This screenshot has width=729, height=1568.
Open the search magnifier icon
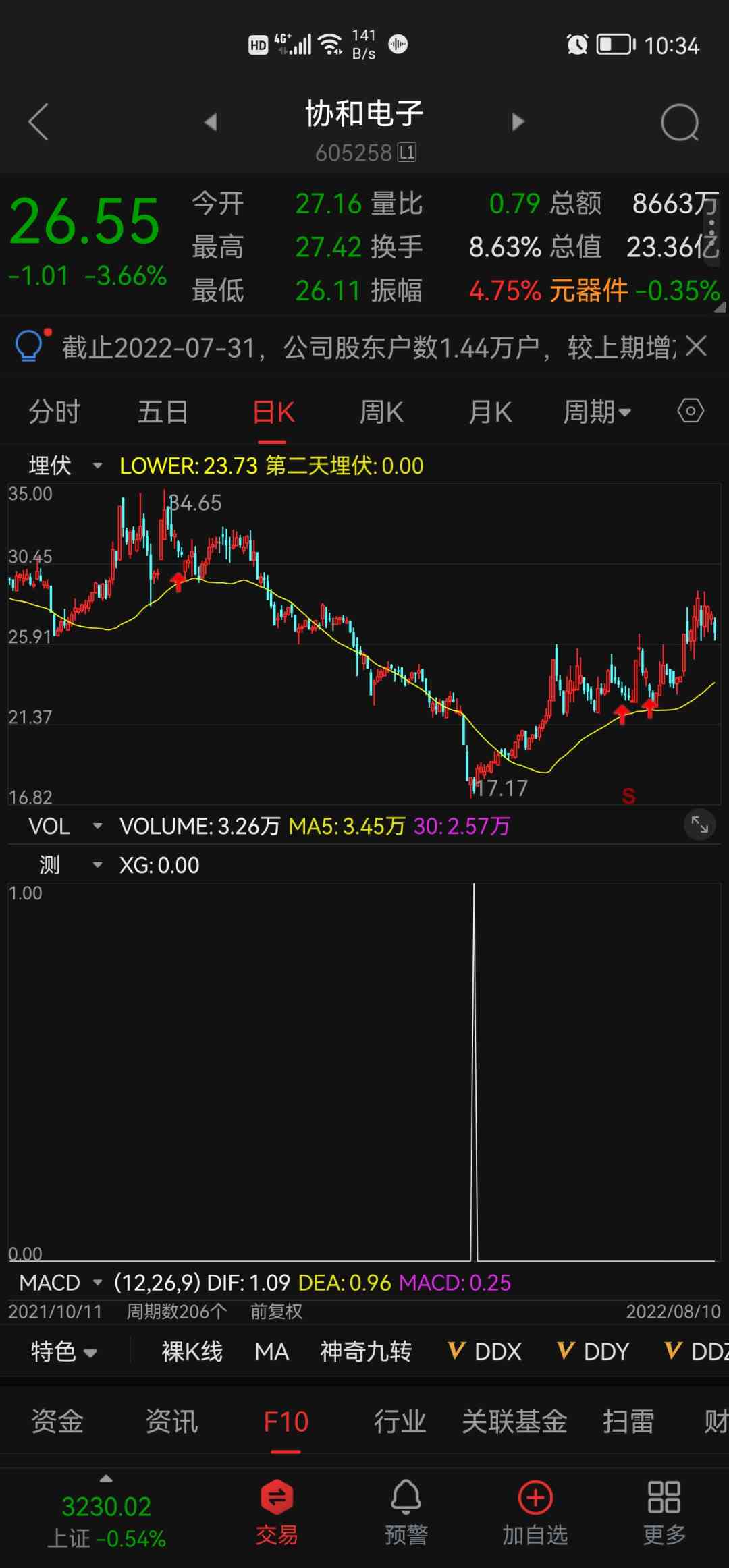point(679,123)
